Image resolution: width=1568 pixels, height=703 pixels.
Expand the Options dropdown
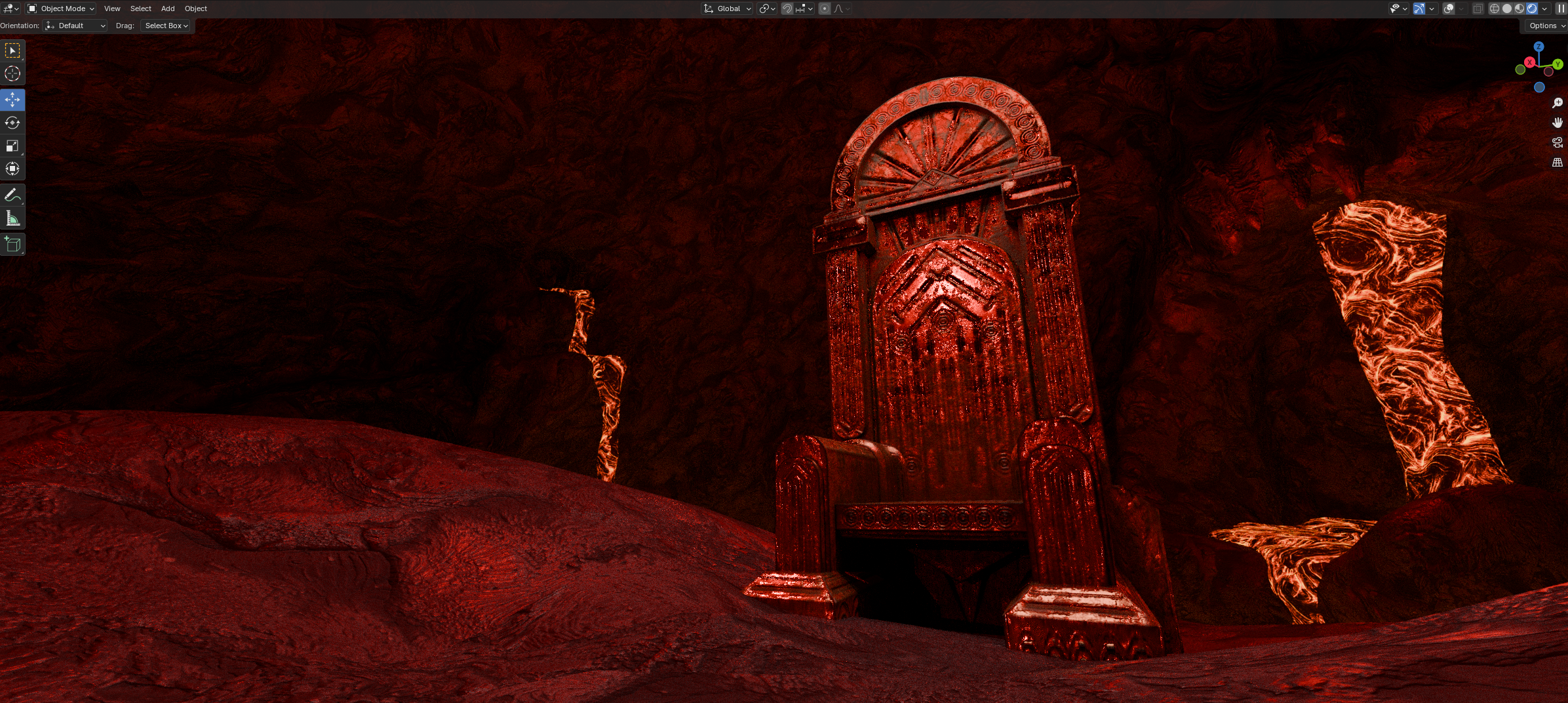coord(1547,26)
